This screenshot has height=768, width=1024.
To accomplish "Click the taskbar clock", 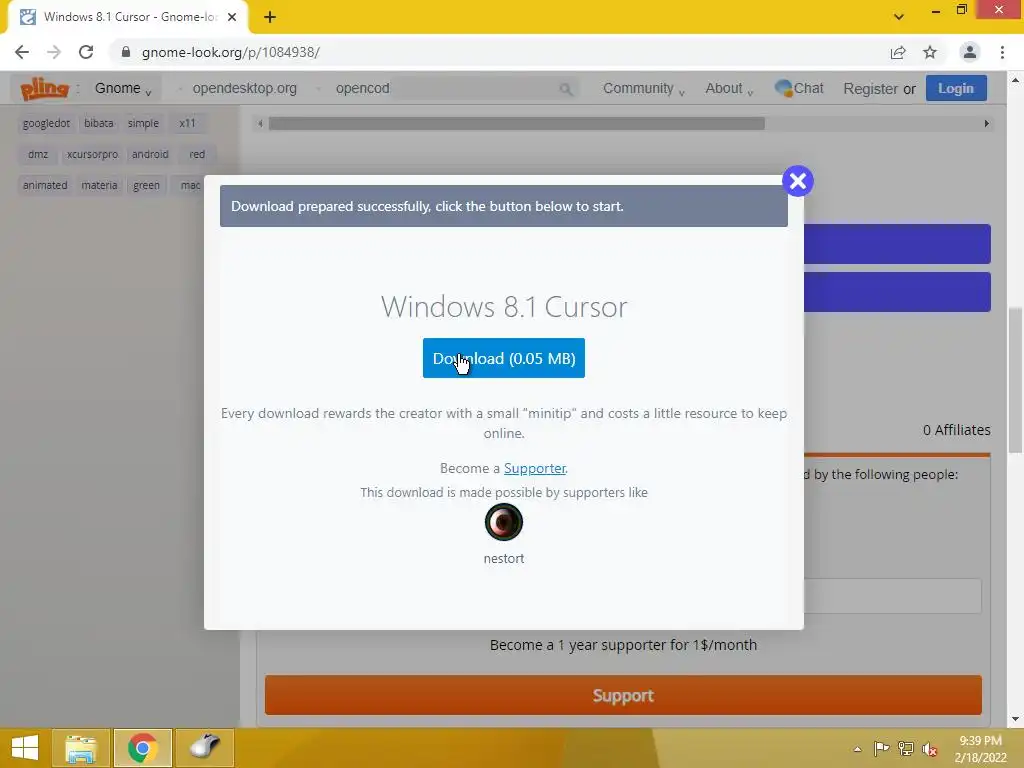I will pyautogui.click(x=981, y=749).
